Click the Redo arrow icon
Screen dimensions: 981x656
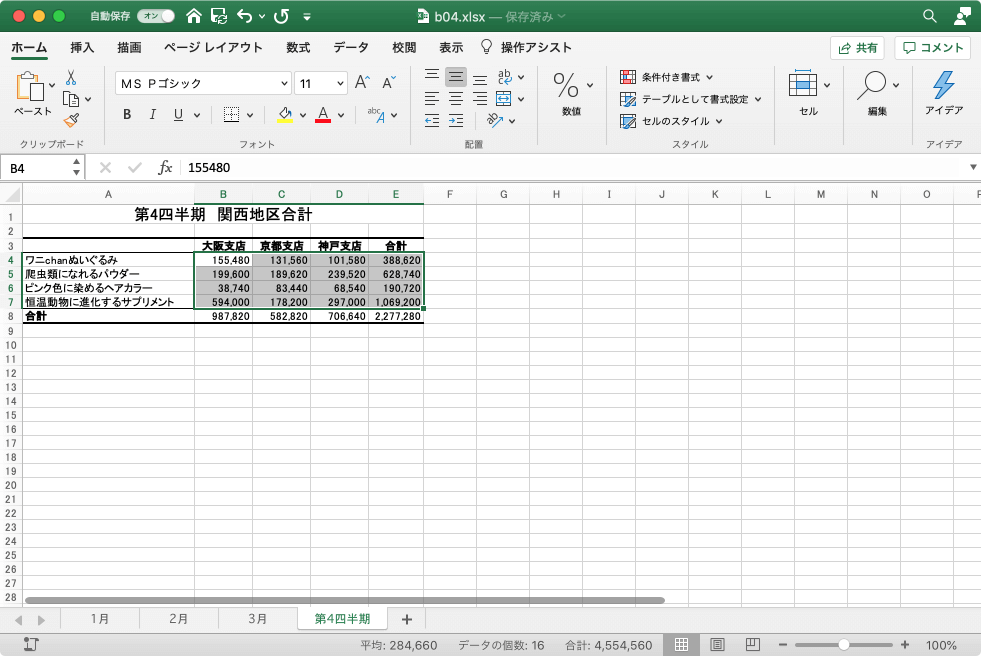(282, 16)
